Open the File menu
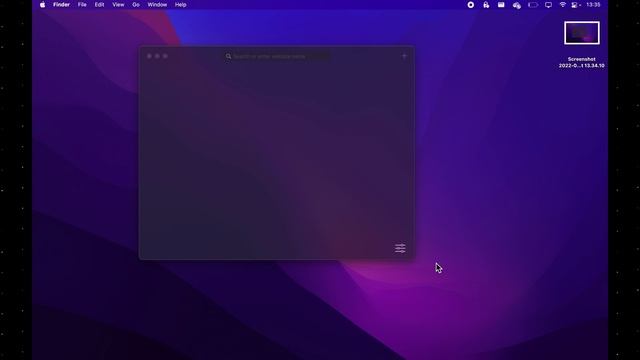640x360 pixels. tap(82, 5)
